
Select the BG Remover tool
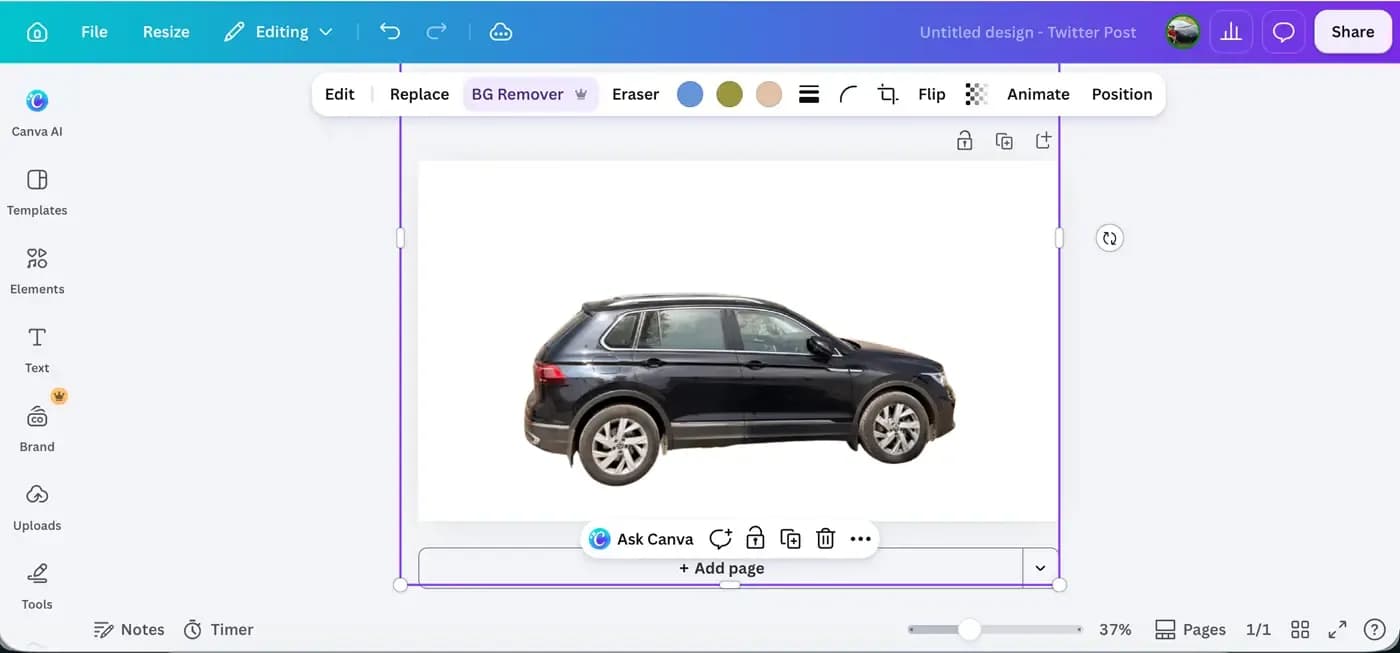pyautogui.click(x=530, y=94)
